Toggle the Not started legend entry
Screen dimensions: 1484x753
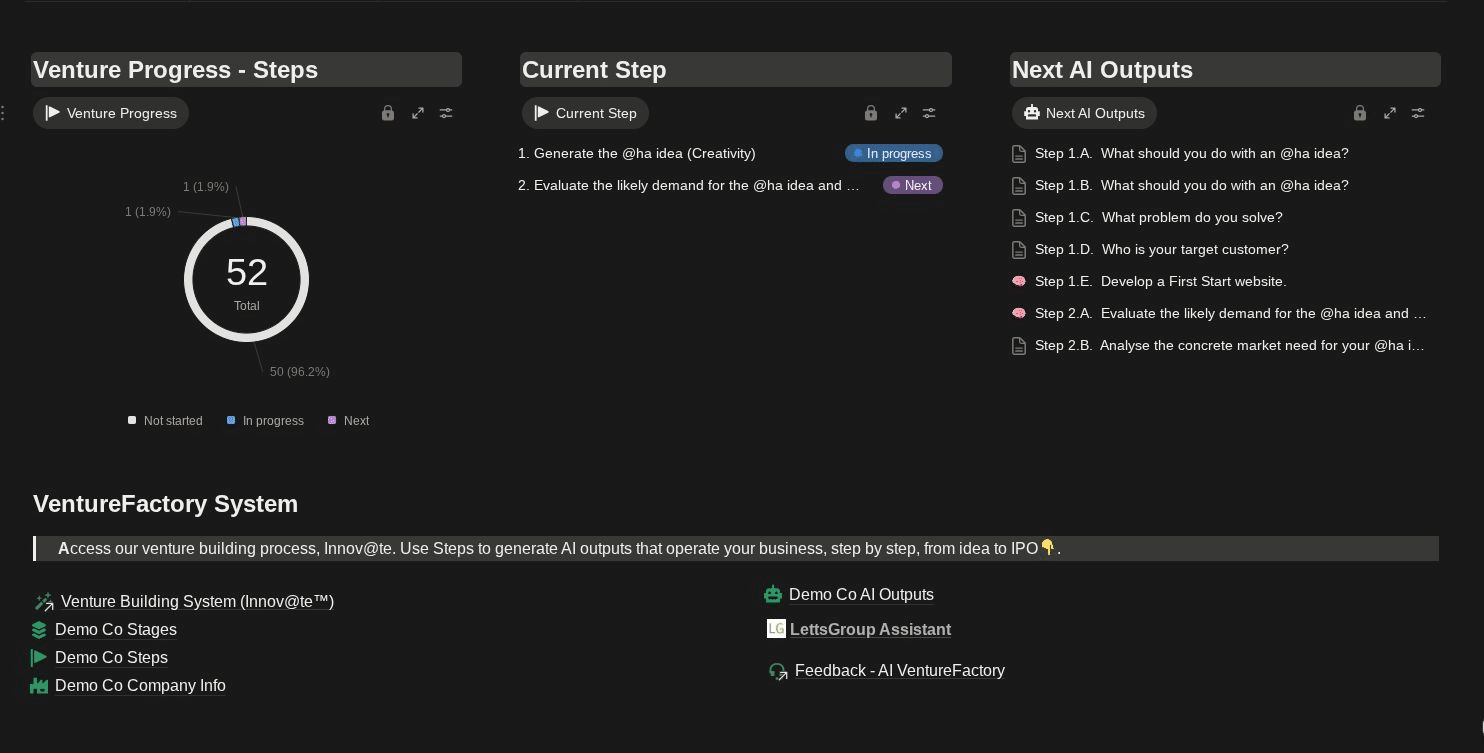pyautogui.click(x=165, y=420)
